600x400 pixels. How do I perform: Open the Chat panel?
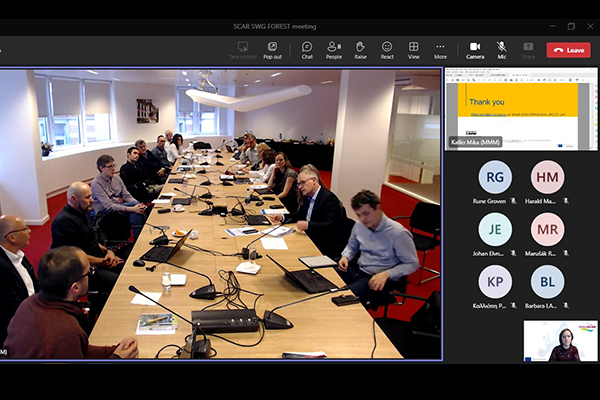coord(307,49)
